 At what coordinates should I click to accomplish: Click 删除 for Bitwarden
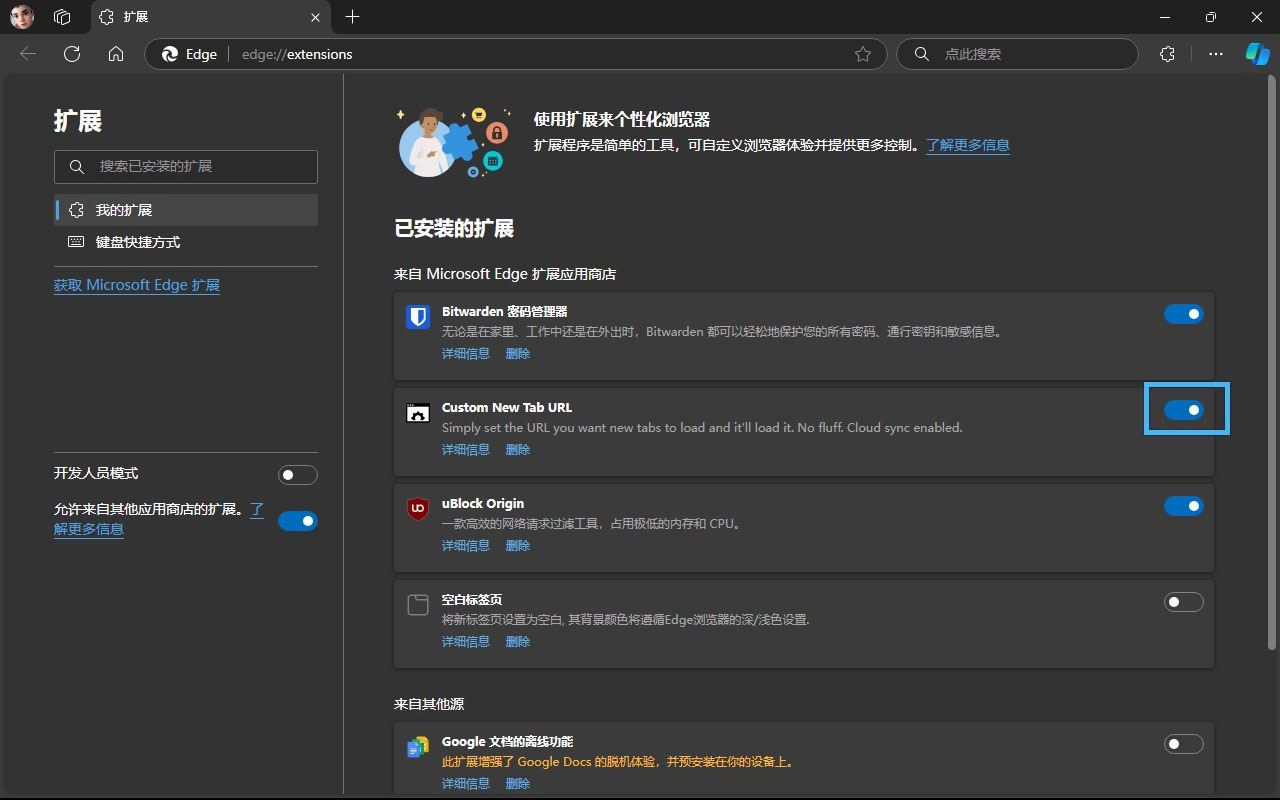coord(518,353)
